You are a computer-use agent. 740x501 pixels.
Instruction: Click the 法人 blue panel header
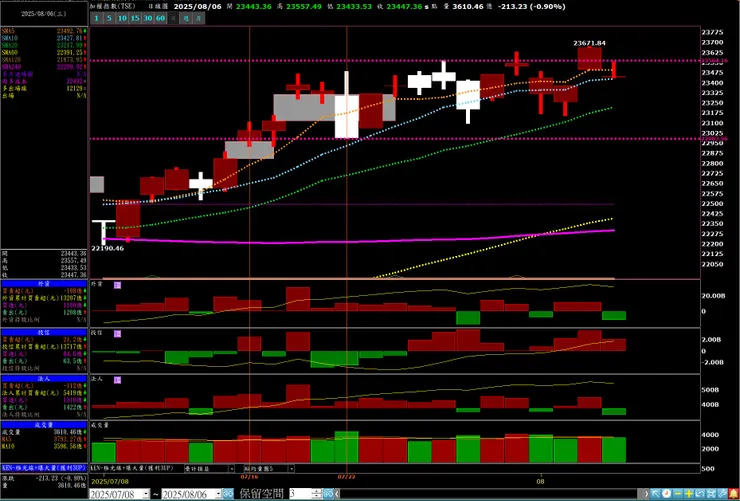44,378
